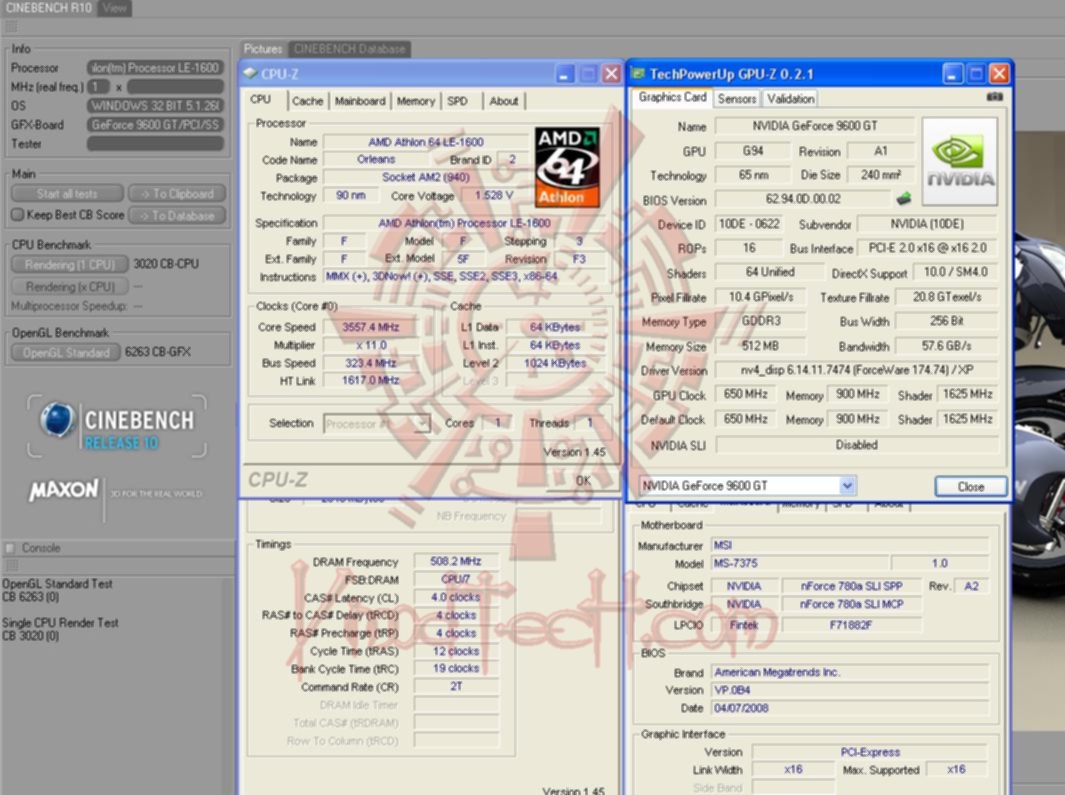Click the camera screenshot icon in GPU-Z
This screenshot has height=795, width=1065.
point(994,97)
